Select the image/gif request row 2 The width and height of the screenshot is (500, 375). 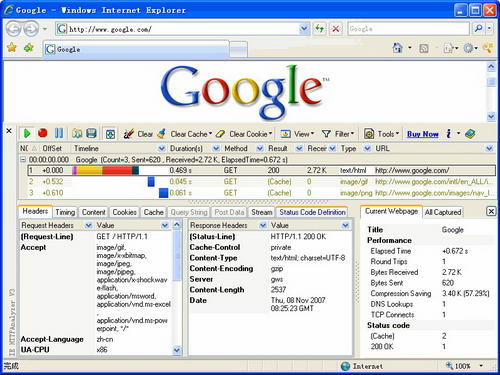261,182
